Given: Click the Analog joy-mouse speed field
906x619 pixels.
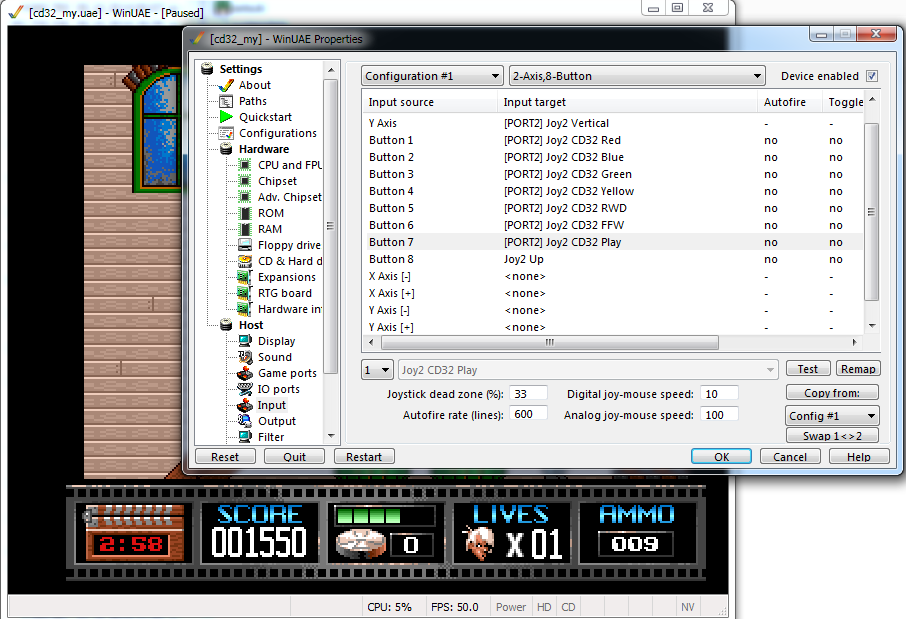Looking at the screenshot, I should click(719, 414).
